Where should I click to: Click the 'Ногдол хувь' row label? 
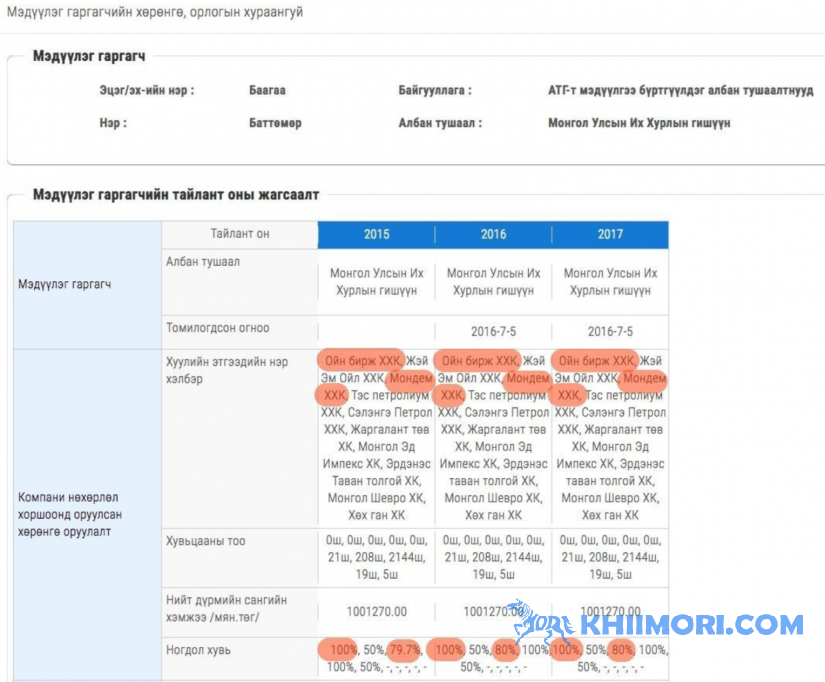point(198,650)
